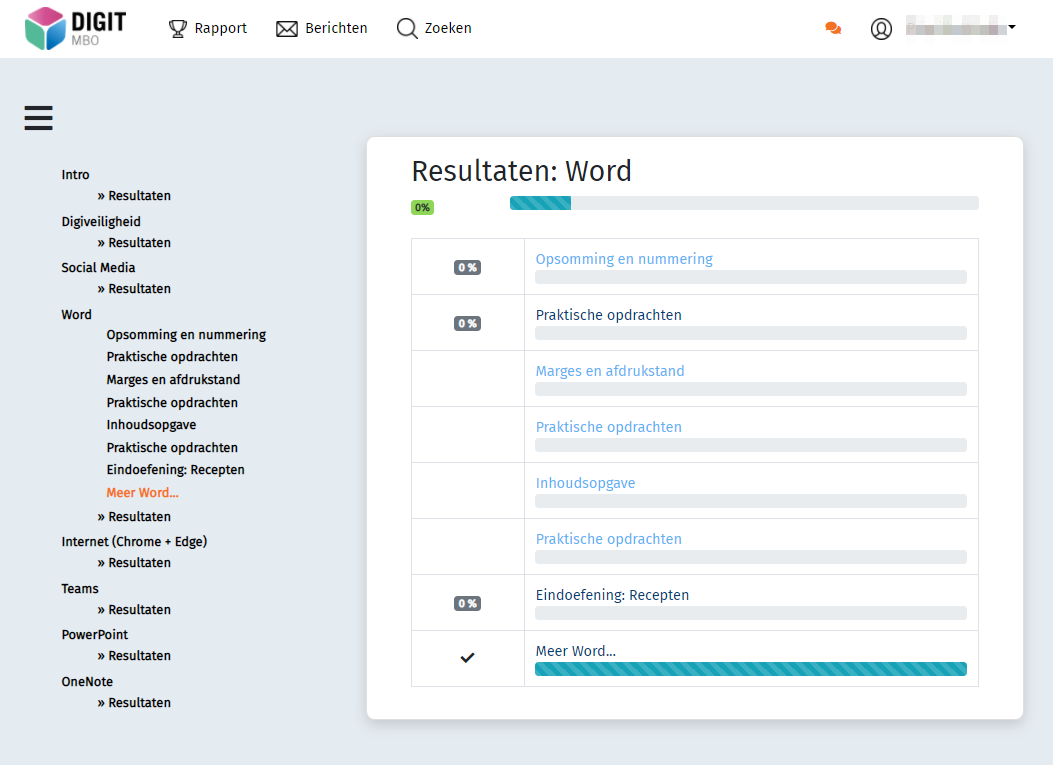
Task: Open the hamburger navigation menu
Action: pyautogui.click(x=38, y=117)
